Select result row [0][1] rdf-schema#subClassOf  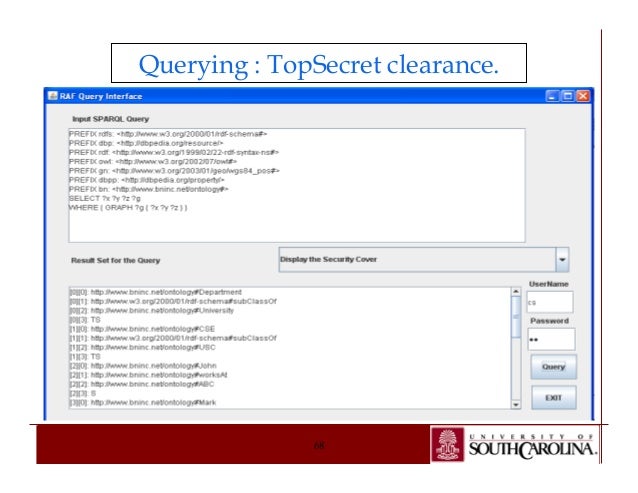coord(173,301)
